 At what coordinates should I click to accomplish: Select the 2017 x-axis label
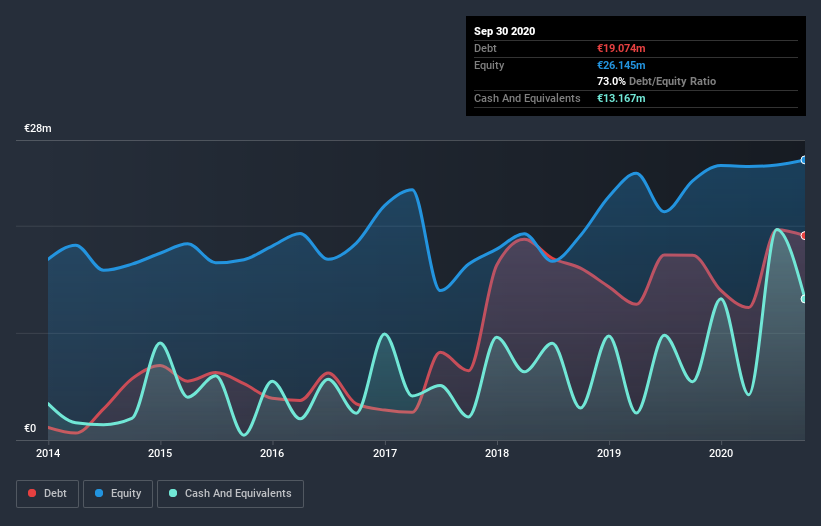[x=385, y=453]
